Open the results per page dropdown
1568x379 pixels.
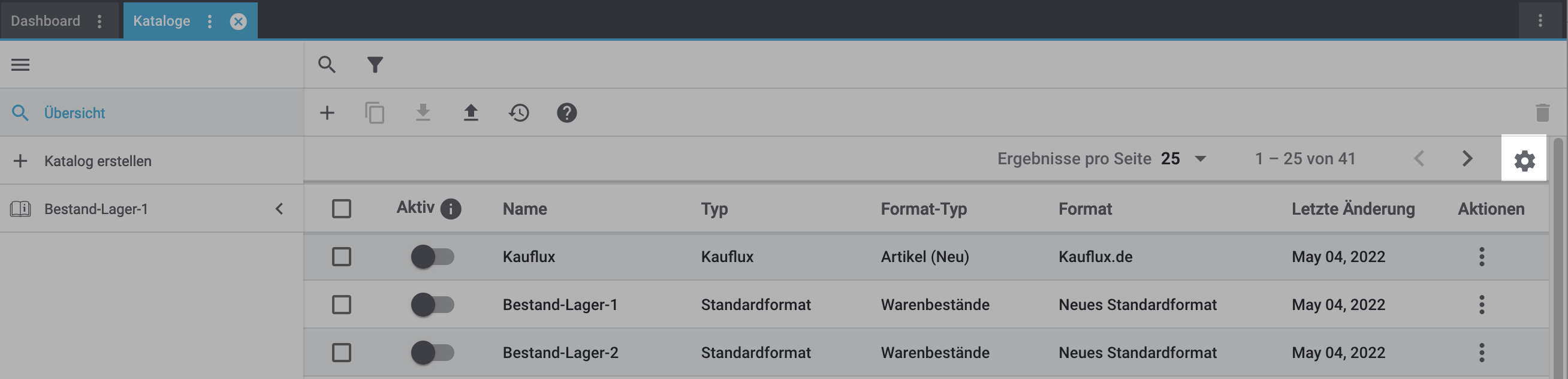coord(1183,159)
